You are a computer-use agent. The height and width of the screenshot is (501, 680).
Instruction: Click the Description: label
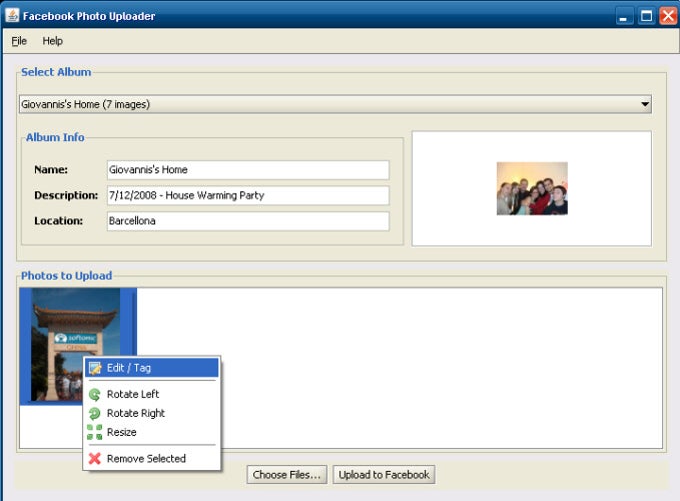[x=66, y=195]
